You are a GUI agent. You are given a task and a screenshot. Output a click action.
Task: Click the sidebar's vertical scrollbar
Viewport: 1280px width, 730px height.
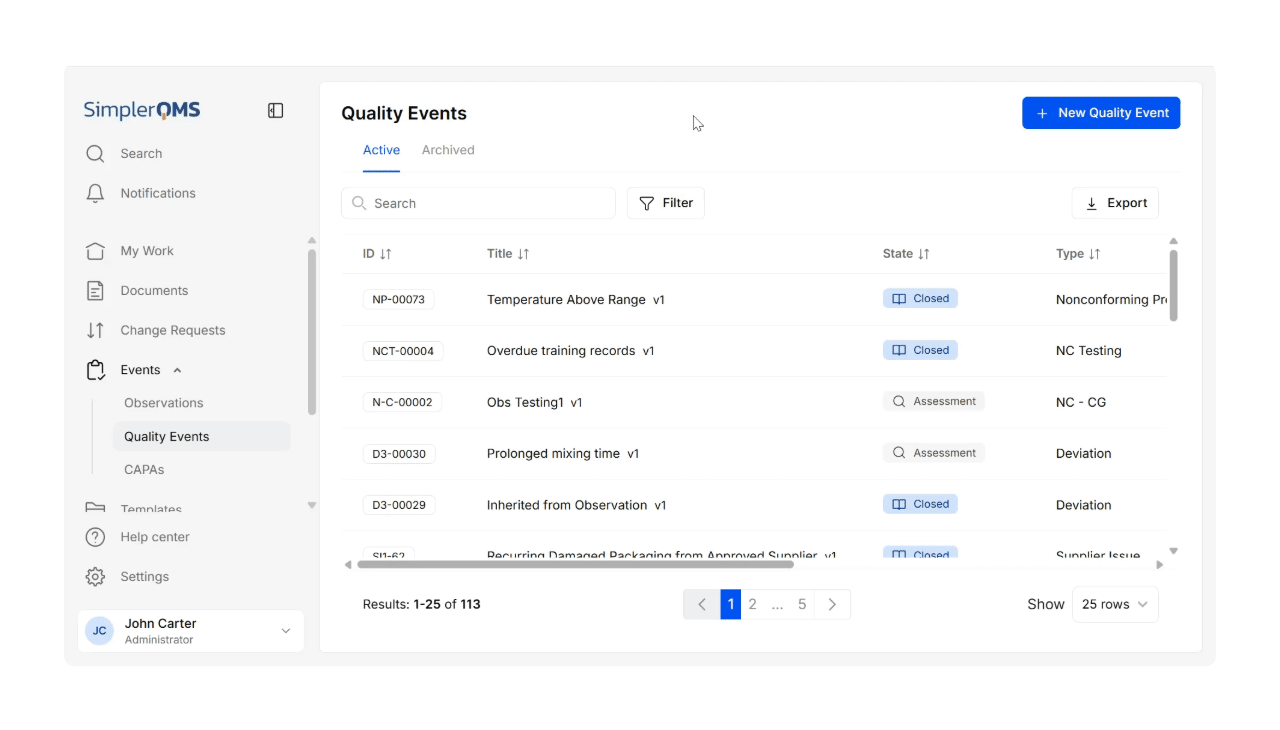pyautogui.click(x=312, y=332)
